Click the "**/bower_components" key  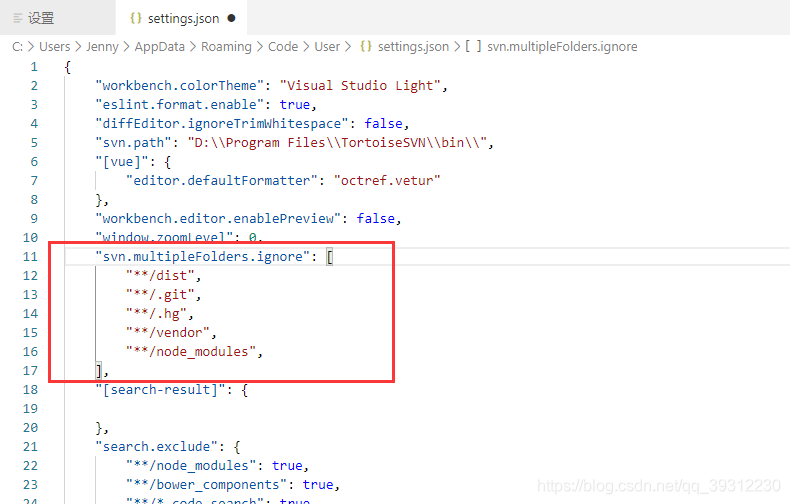207,485
